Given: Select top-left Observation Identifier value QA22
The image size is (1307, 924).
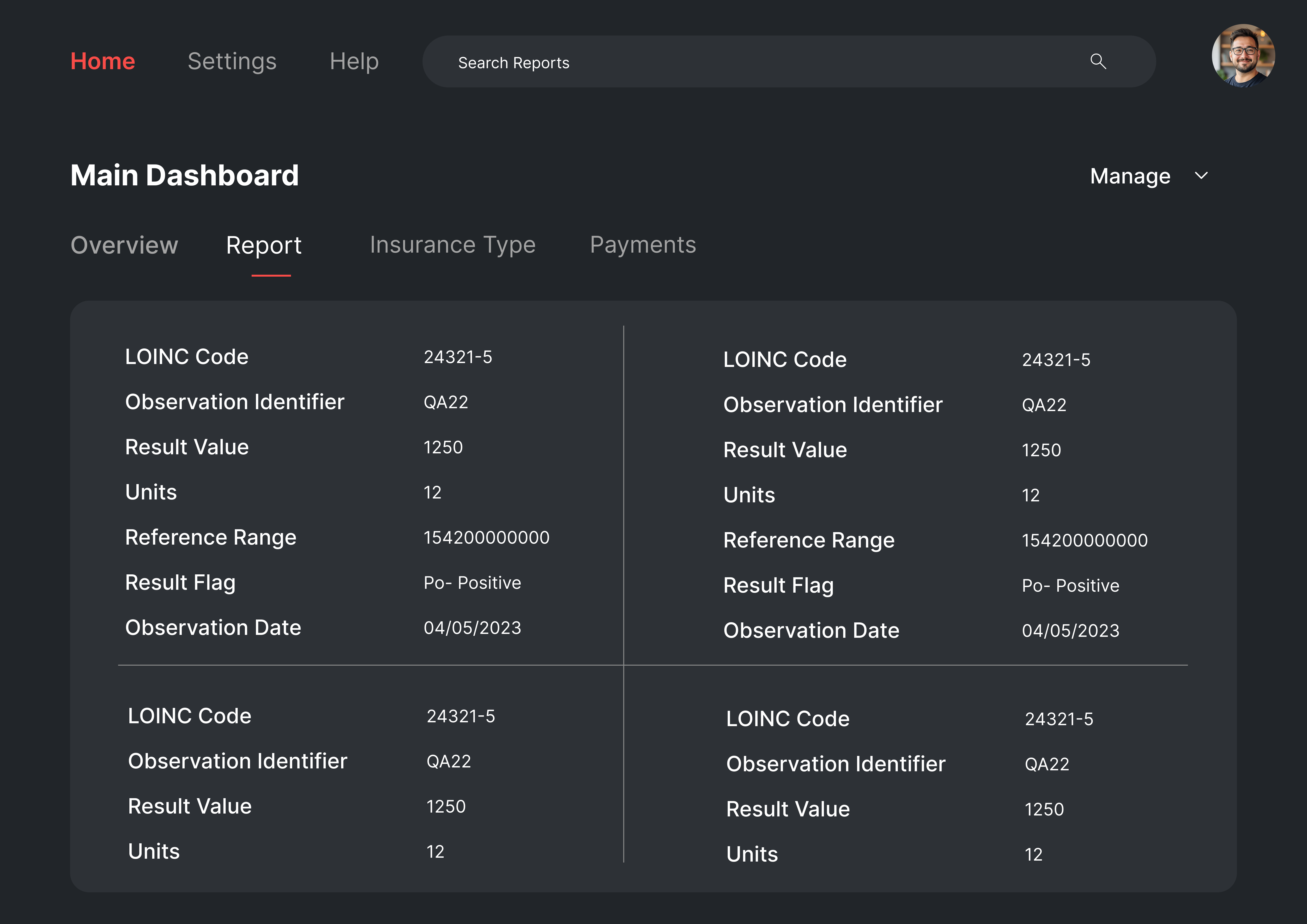Looking at the screenshot, I should point(446,402).
